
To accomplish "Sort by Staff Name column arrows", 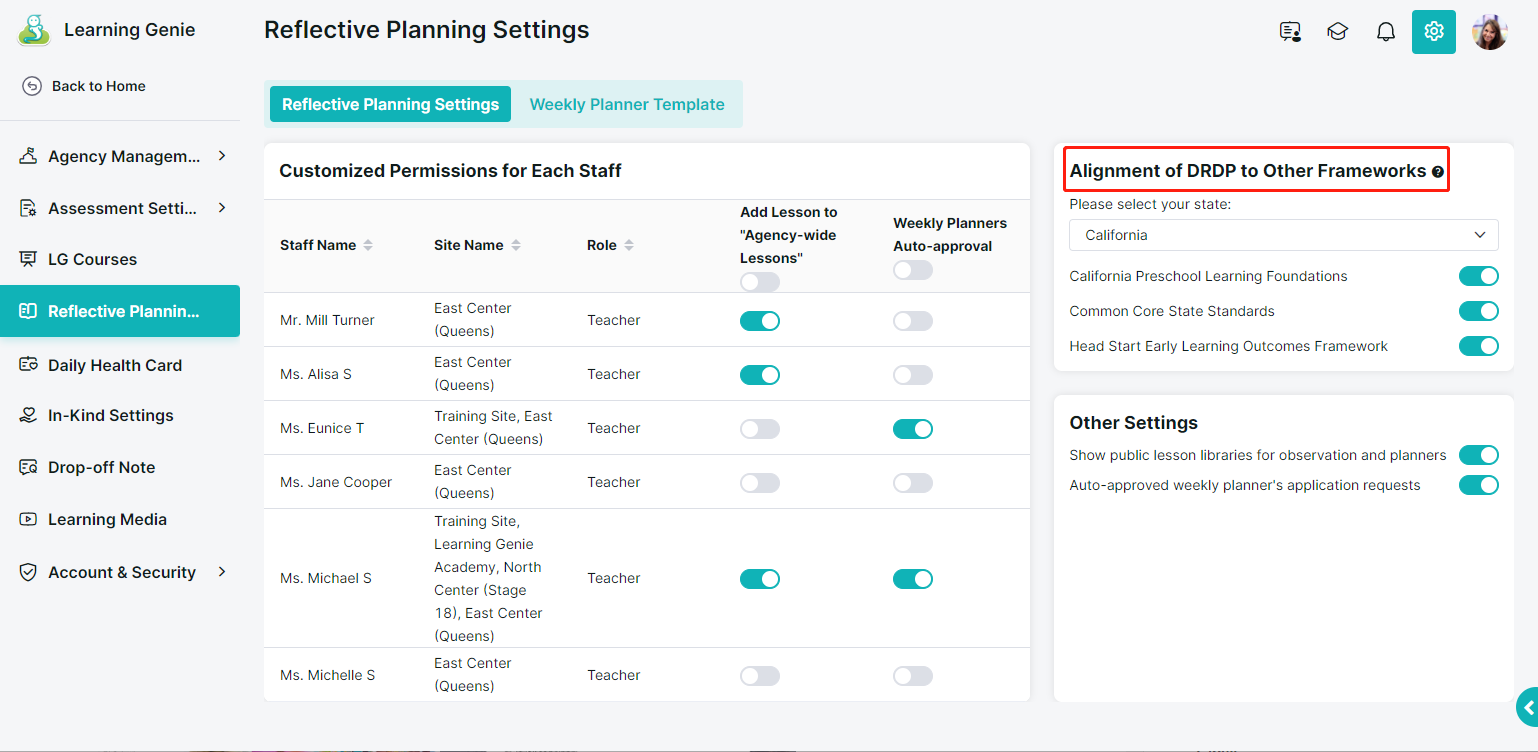I will pyautogui.click(x=368, y=245).
